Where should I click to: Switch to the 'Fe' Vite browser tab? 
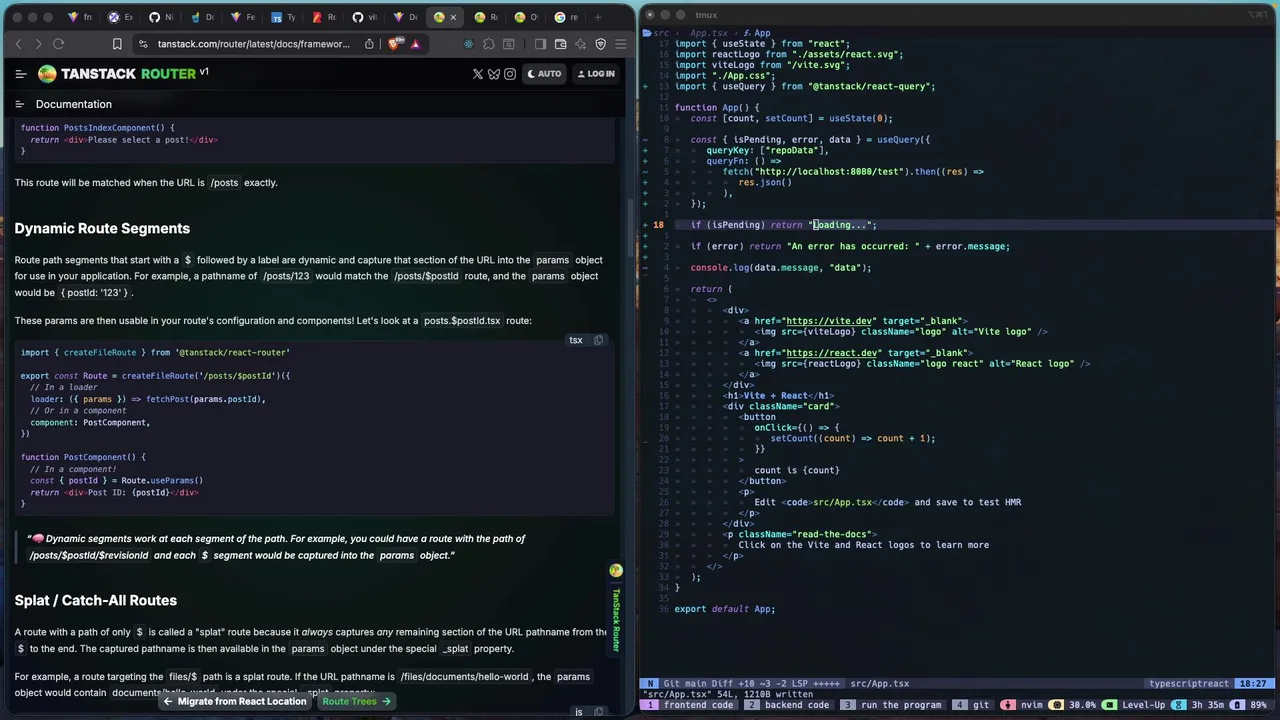coord(243,17)
